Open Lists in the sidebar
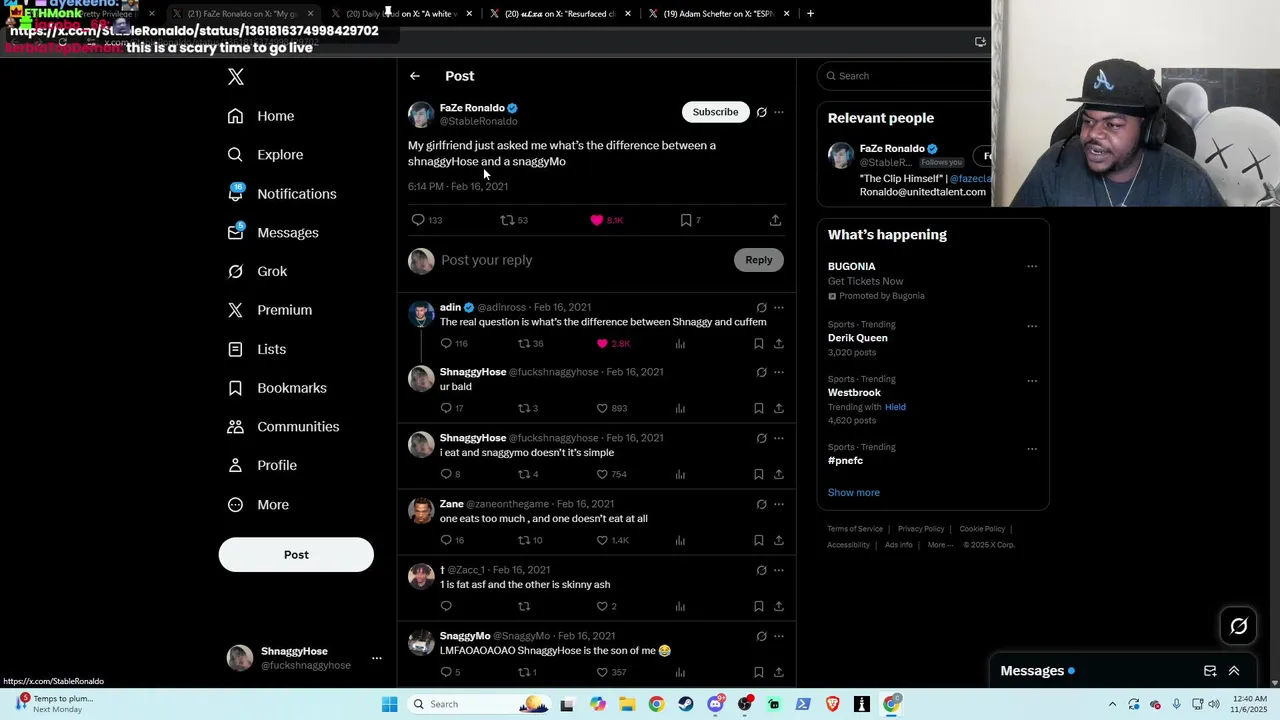This screenshot has width=1280, height=720. [257, 349]
